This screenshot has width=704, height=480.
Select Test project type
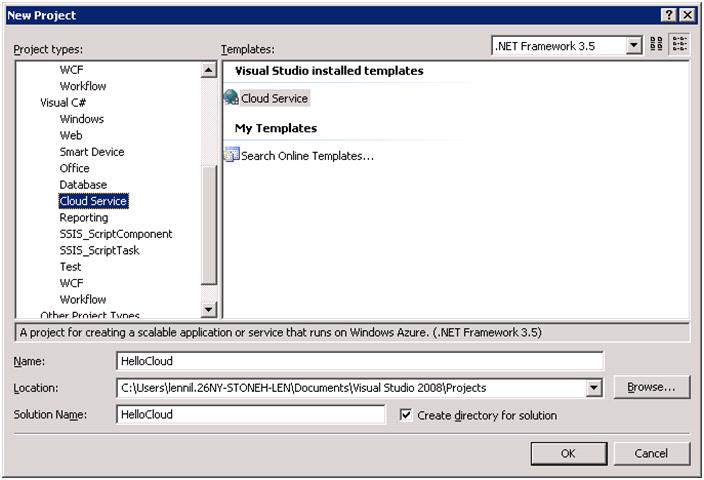(x=70, y=267)
